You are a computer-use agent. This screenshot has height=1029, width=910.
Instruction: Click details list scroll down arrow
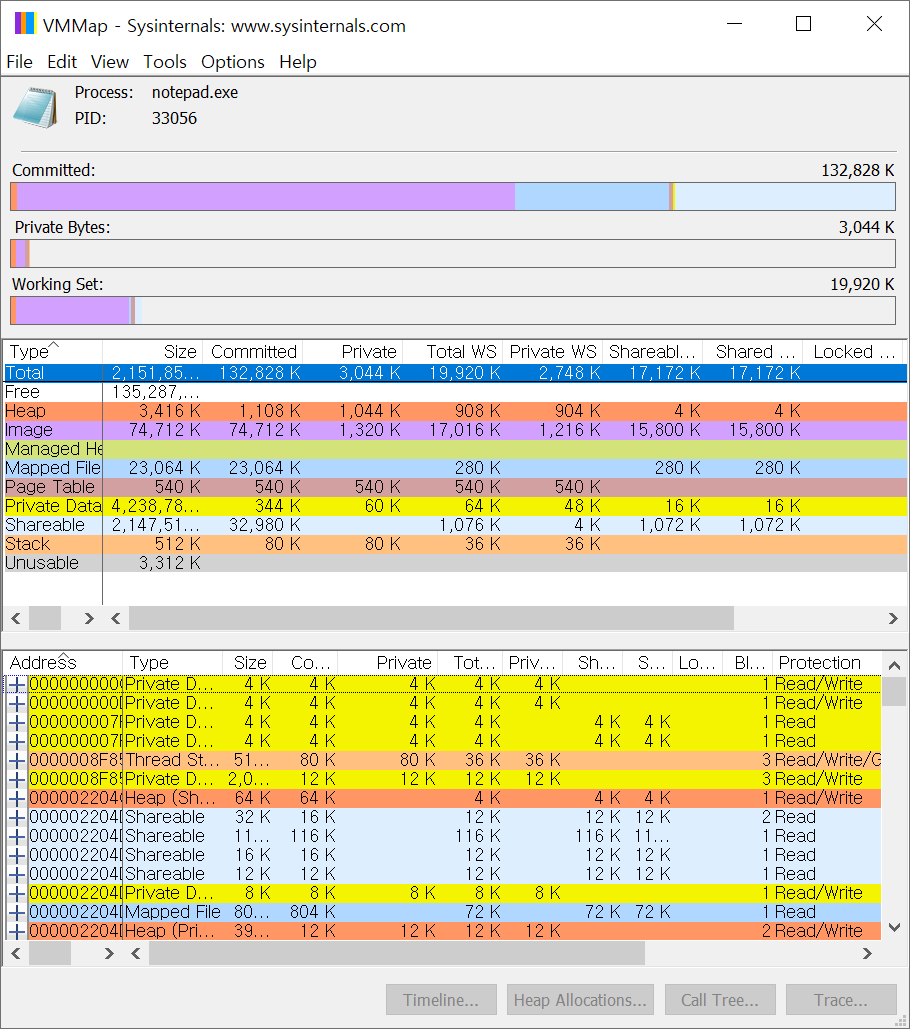(894, 927)
